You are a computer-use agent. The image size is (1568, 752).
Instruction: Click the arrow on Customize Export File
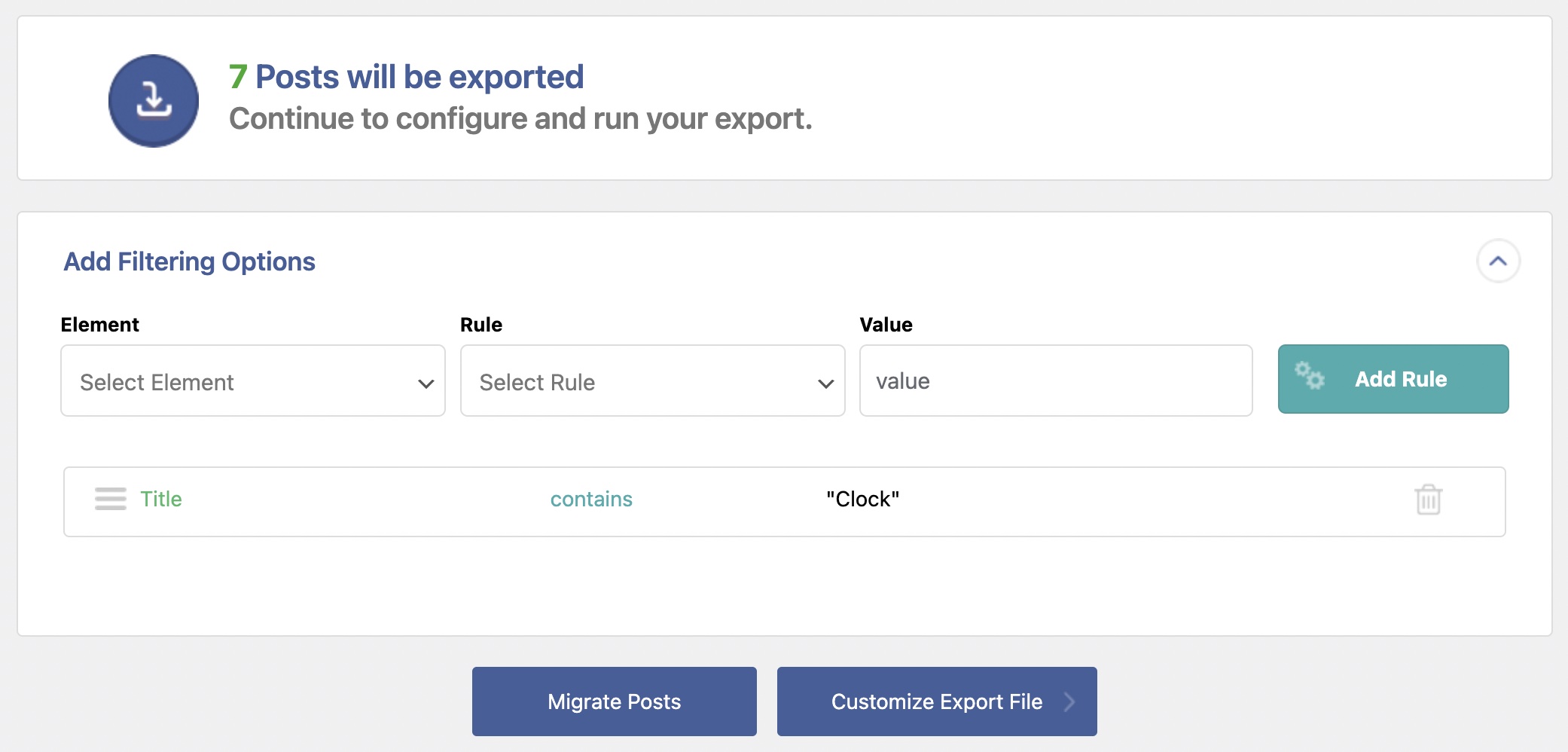pos(1069,702)
